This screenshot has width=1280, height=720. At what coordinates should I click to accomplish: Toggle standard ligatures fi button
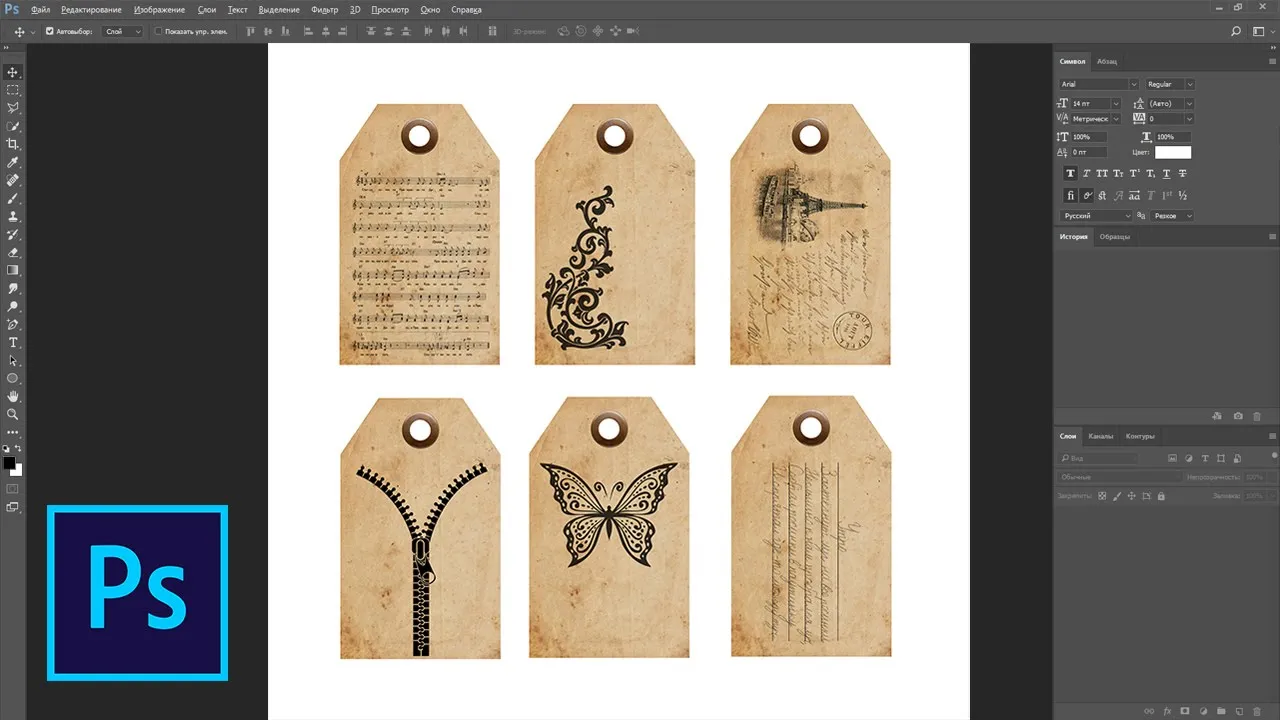[x=1070, y=195]
